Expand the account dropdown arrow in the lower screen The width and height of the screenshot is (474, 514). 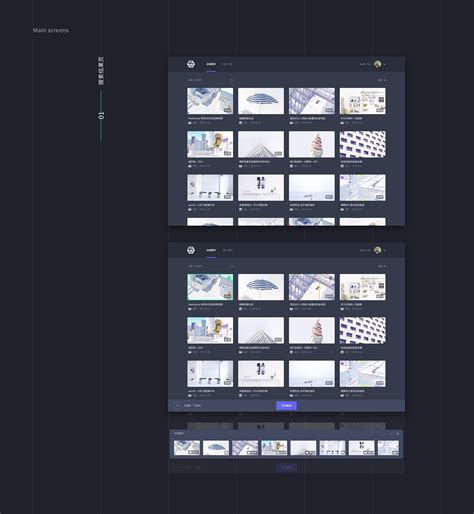tap(385, 250)
